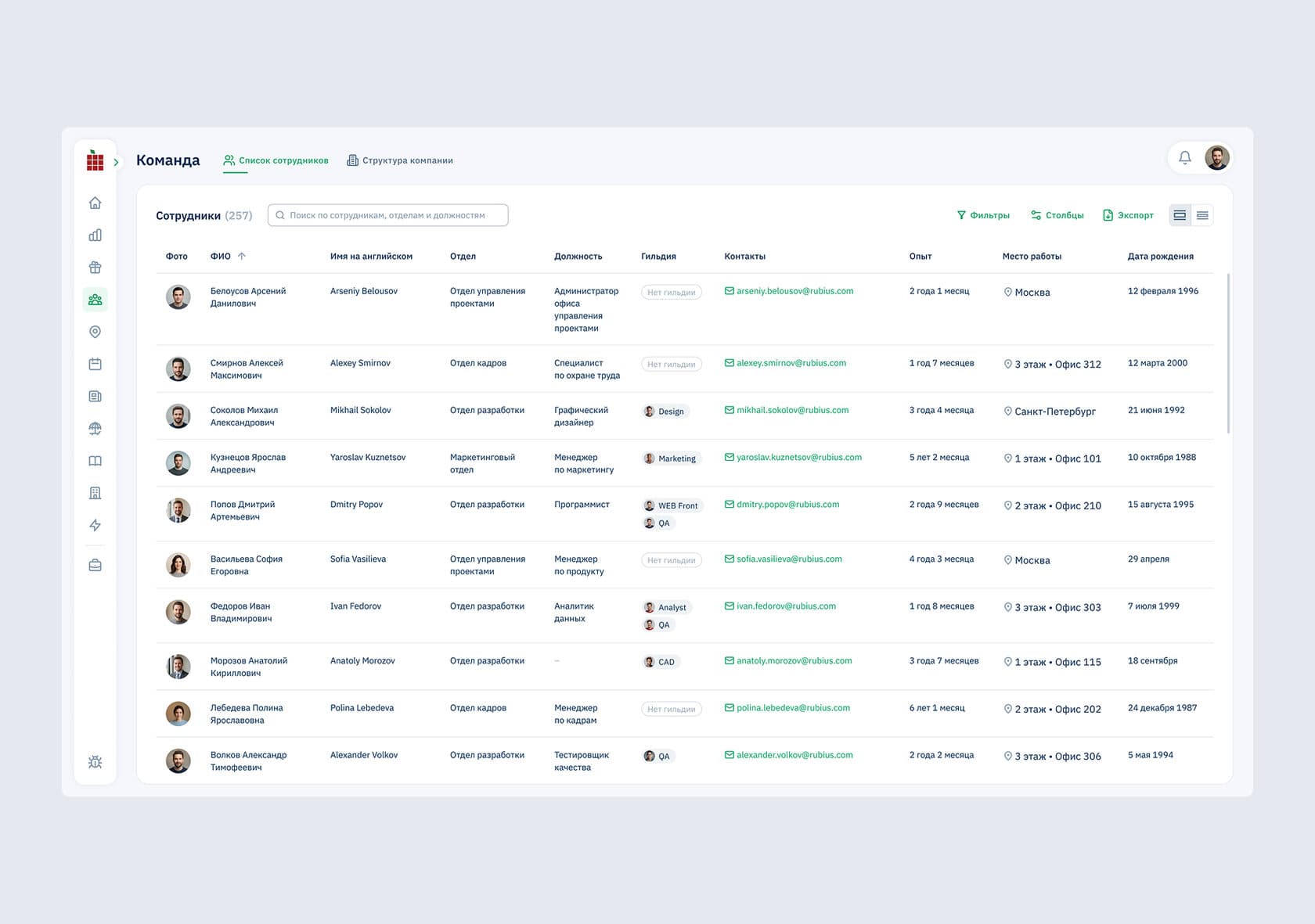
Task: Open the bar chart analytics sidebar icon
Action: (95, 235)
